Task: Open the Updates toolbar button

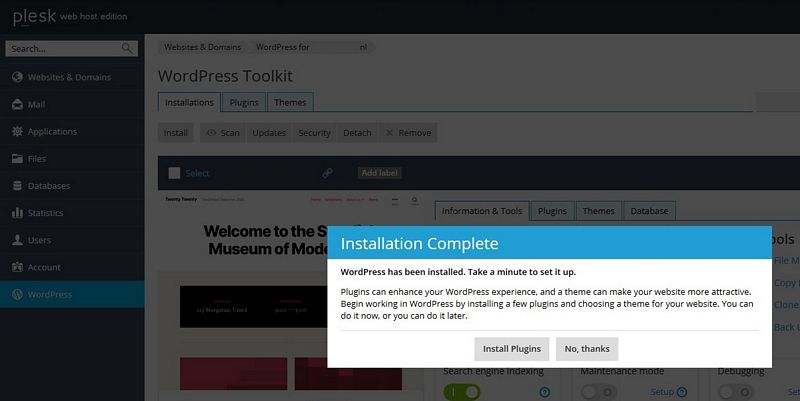Action: pyautogui.click(x=269, y=133)
